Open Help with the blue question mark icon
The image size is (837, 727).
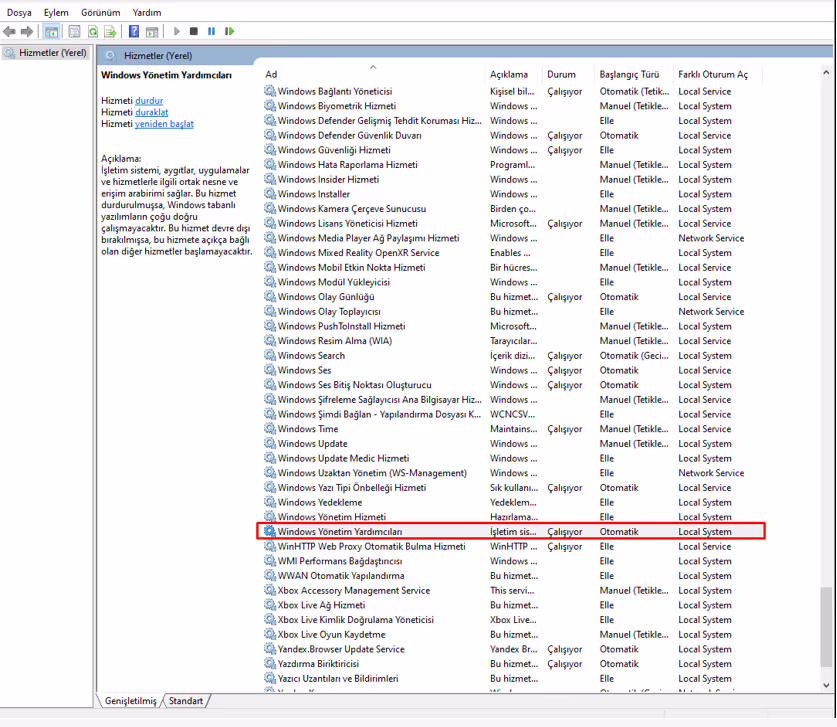[134, 31]
